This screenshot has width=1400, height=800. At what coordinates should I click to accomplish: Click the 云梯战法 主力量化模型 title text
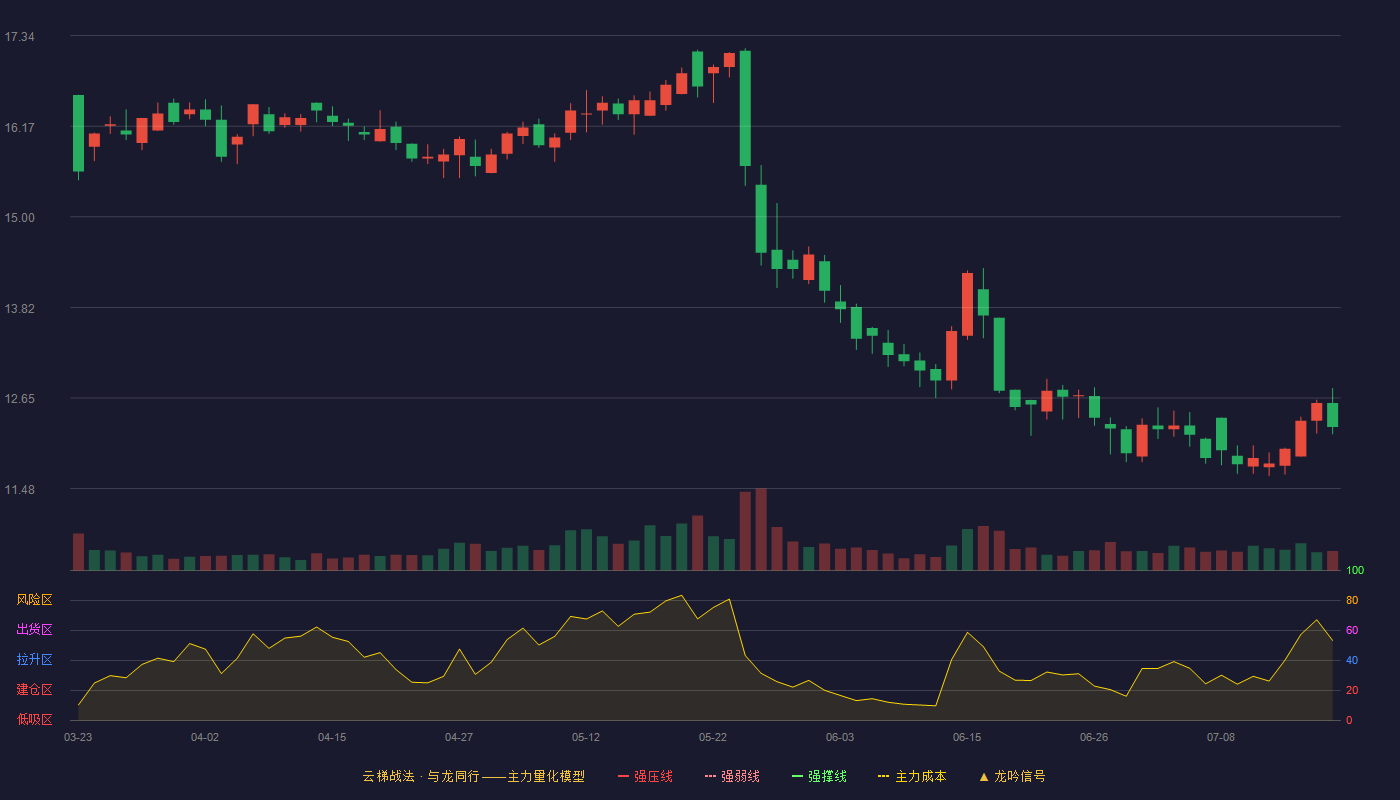[473, 776]
